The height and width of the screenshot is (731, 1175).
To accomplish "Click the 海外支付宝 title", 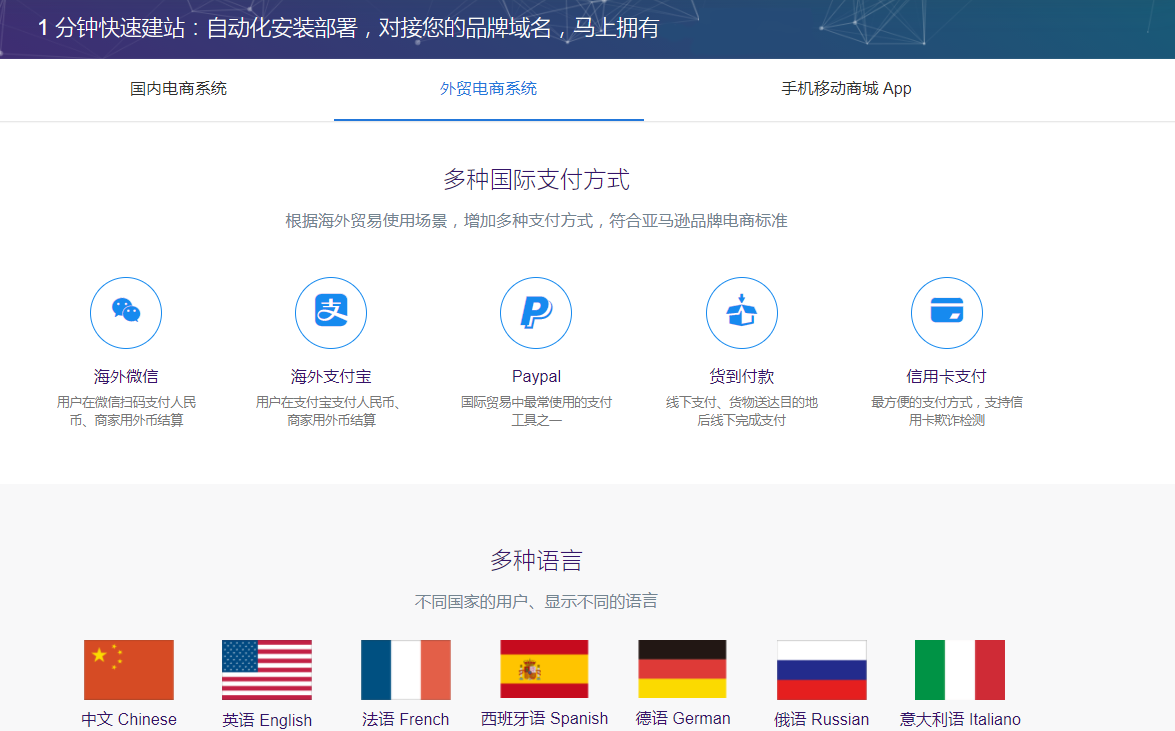I will (x=330, y=376).
